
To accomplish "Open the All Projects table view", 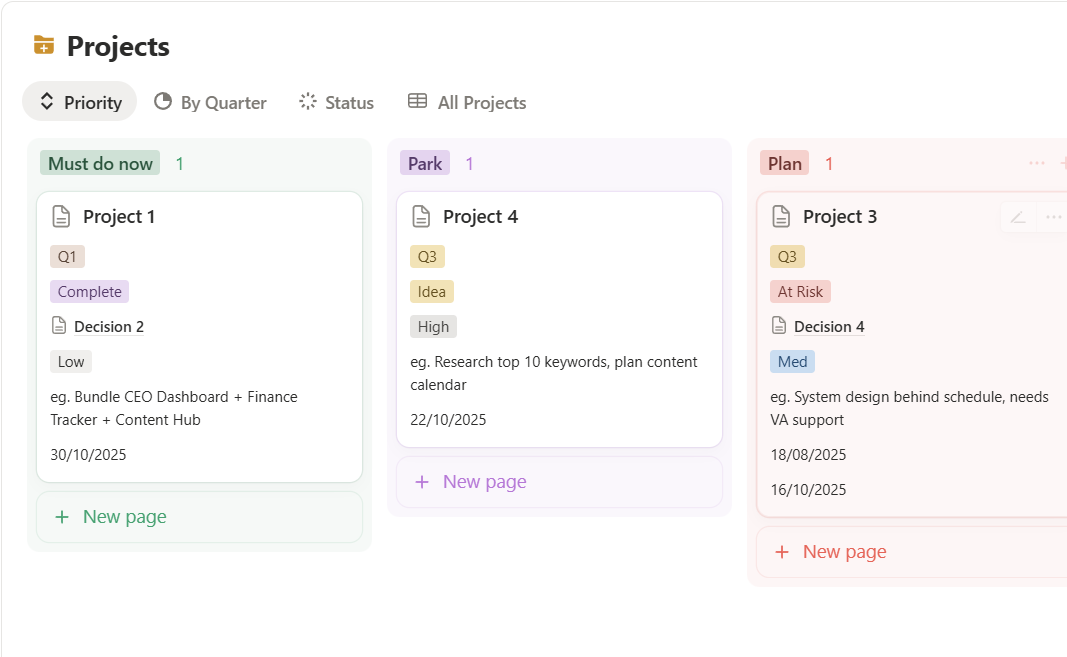I will [x=467, y=102].
